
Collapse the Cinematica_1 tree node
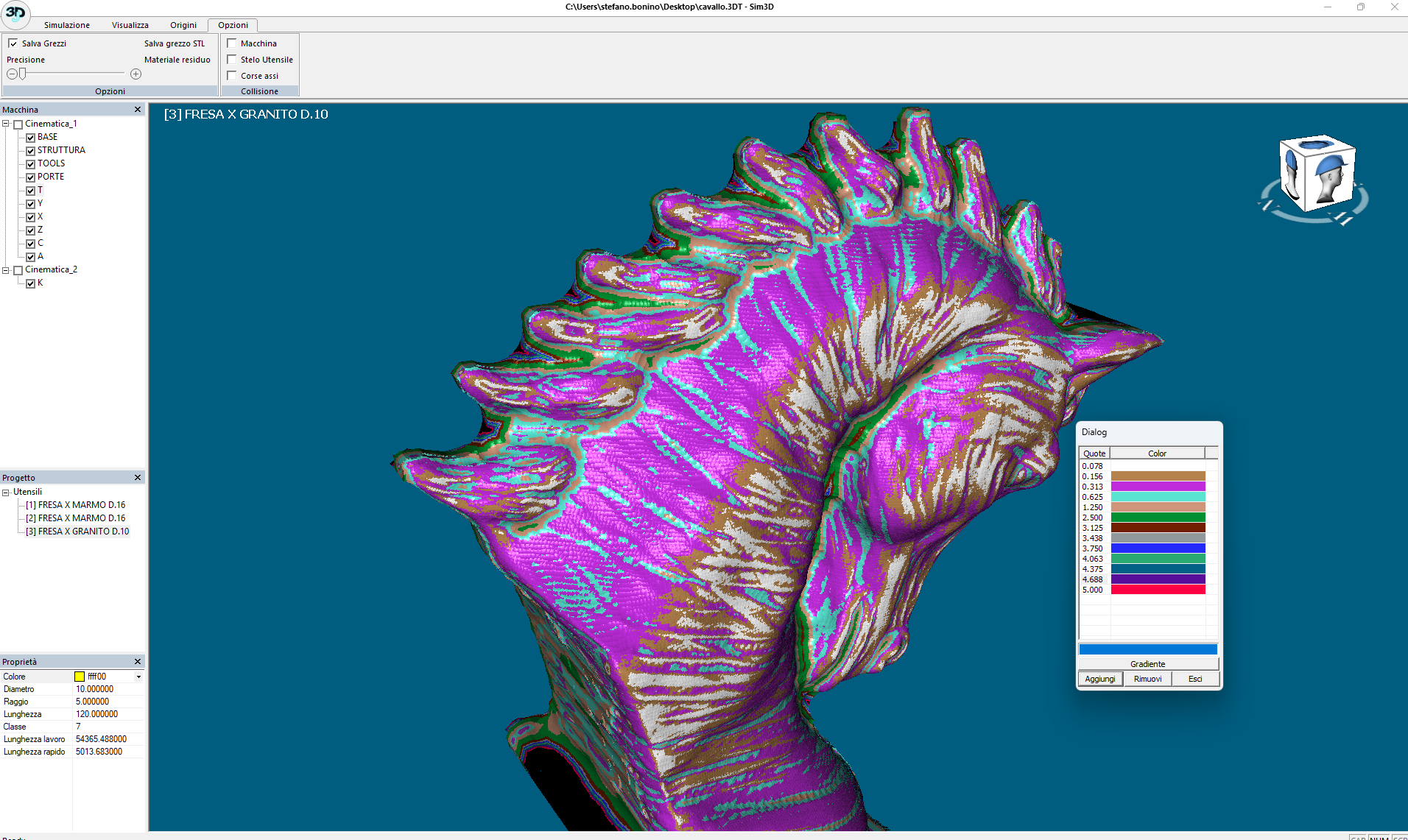point(6,124)
